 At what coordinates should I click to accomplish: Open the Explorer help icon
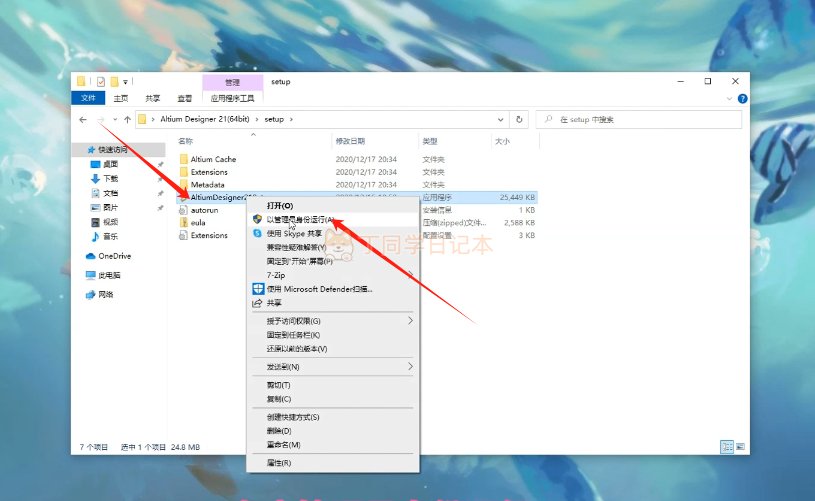pyautogui.click(x=742, y=98)
